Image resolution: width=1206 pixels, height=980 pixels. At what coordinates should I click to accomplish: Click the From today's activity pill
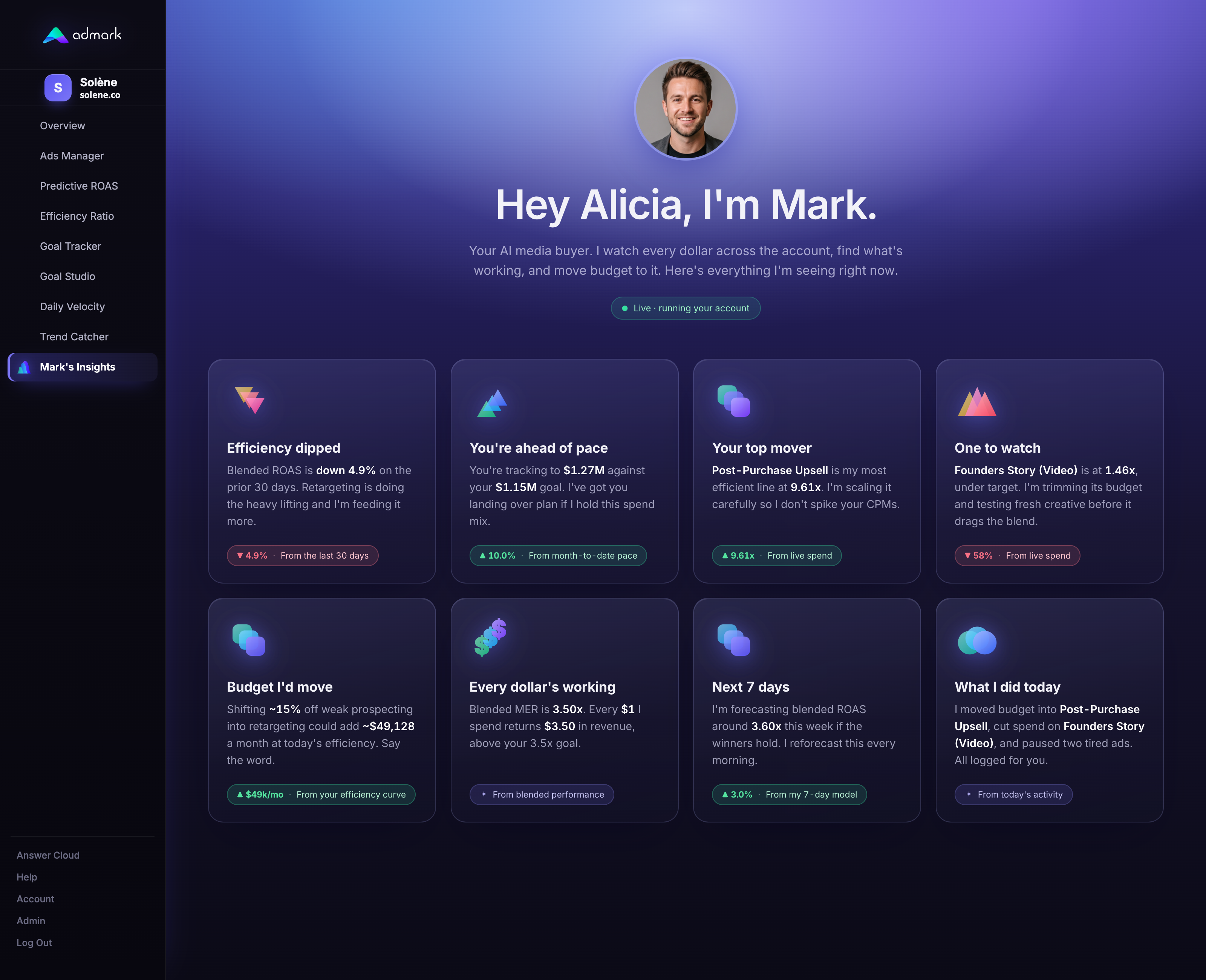coord(1013,794)
